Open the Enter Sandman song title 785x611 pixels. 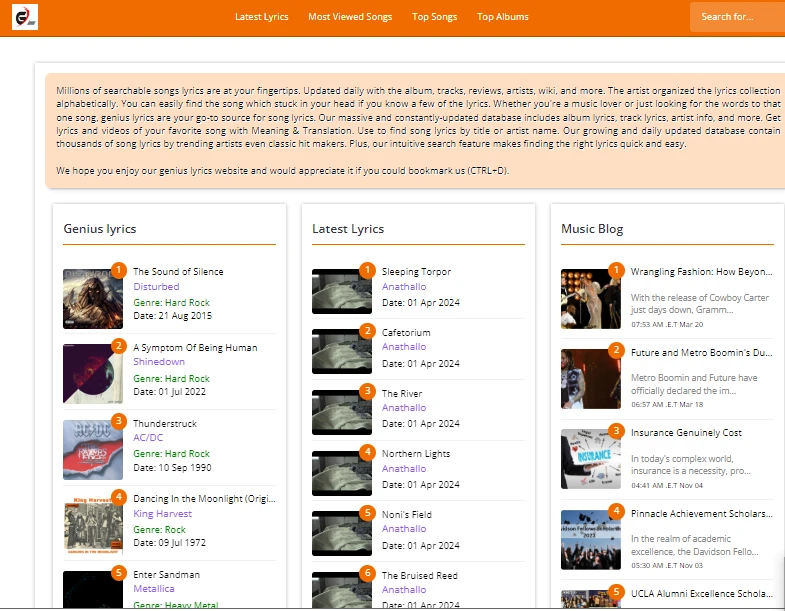166,575
